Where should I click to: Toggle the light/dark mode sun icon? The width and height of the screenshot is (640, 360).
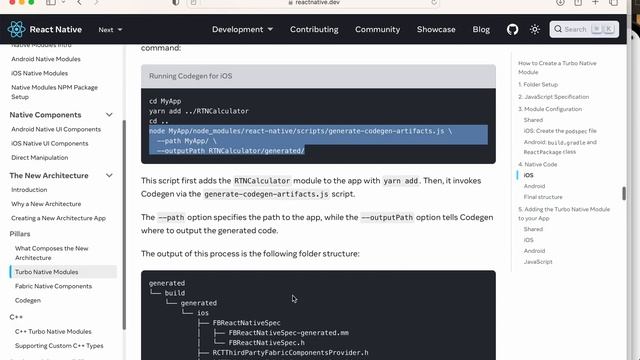pyautogui.click(x=535, y=29)
